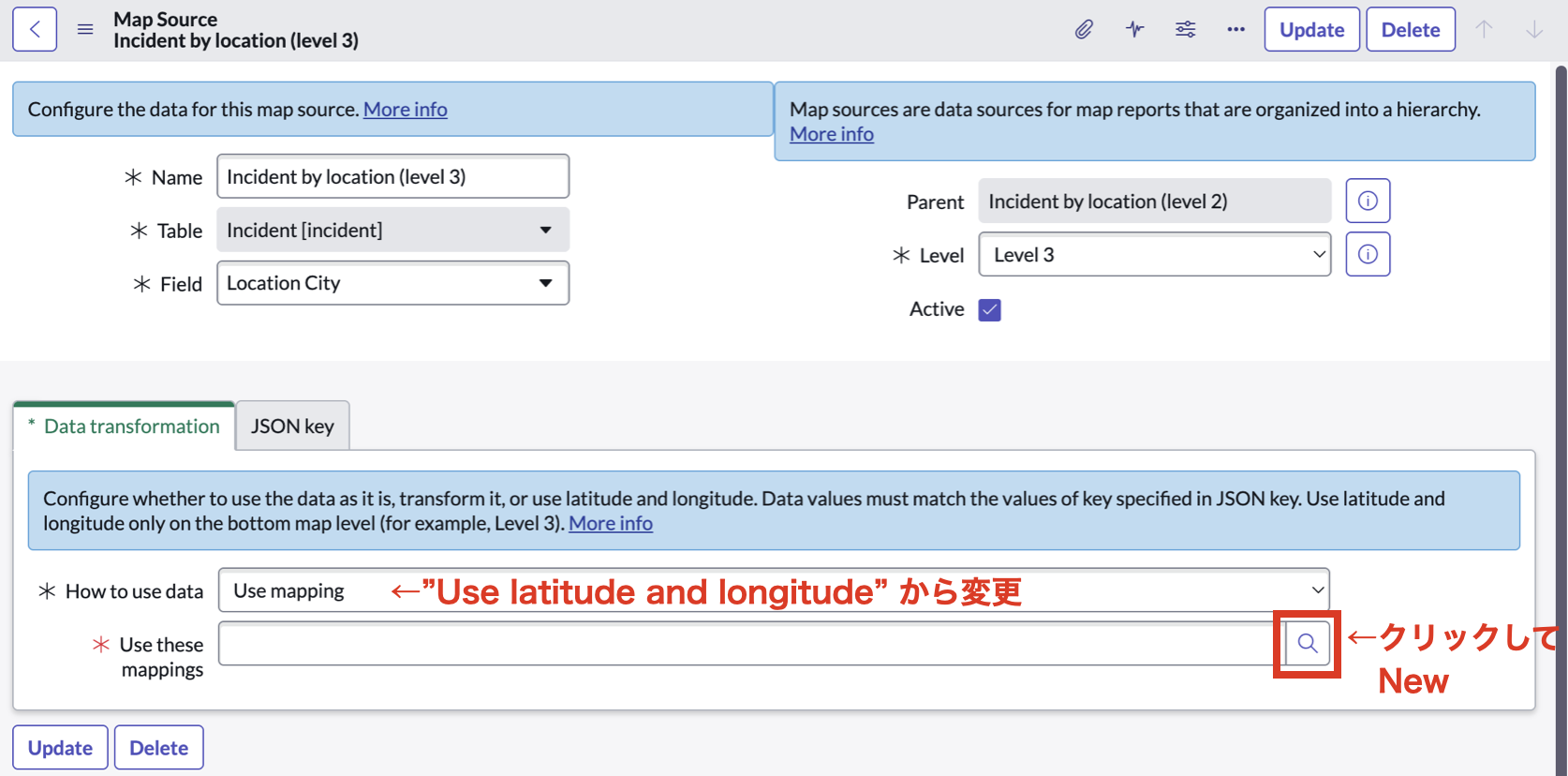Focus the Name input field
This screenshot has height=776, width=1568.
(x=392, y=176)
